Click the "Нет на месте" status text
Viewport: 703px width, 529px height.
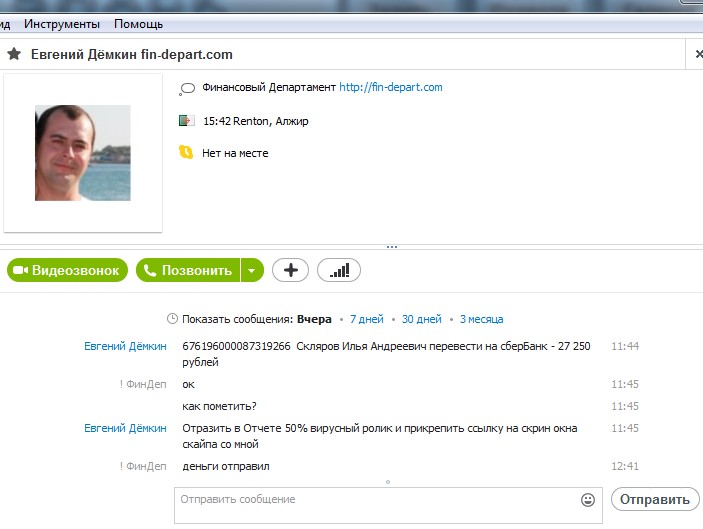[235, 153]
